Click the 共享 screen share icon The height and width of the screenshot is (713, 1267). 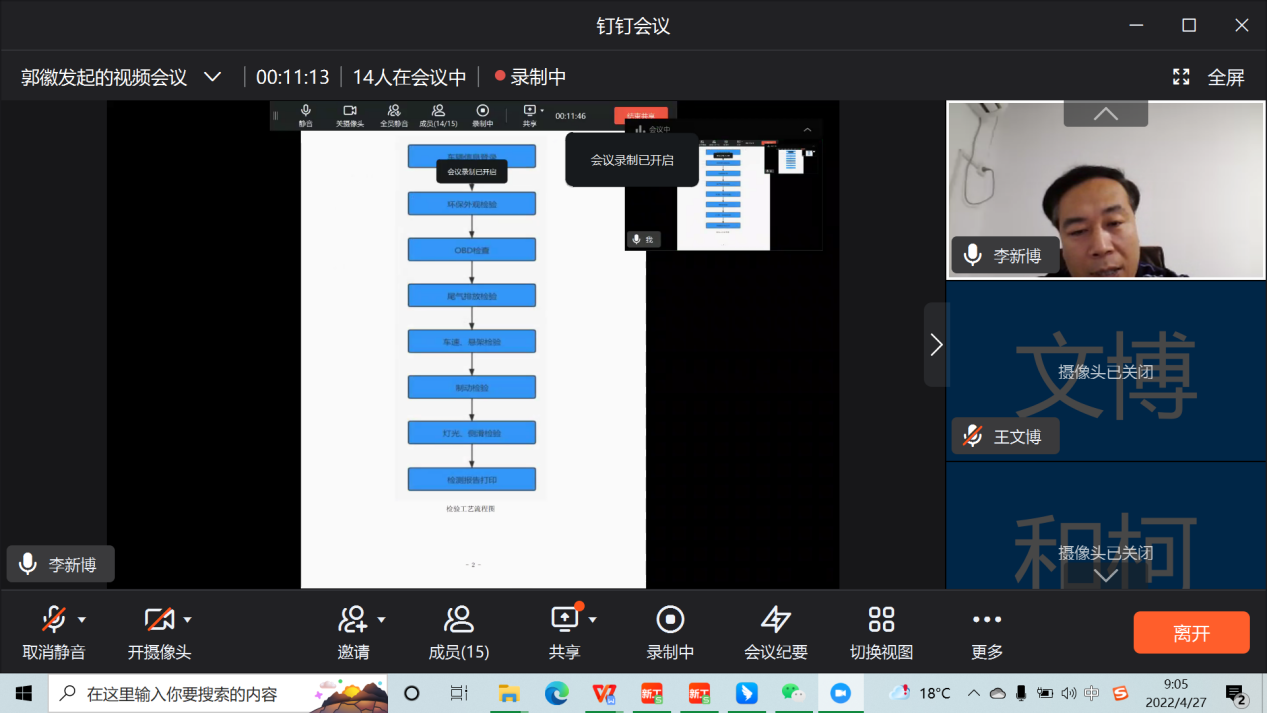tap(564, 620)
